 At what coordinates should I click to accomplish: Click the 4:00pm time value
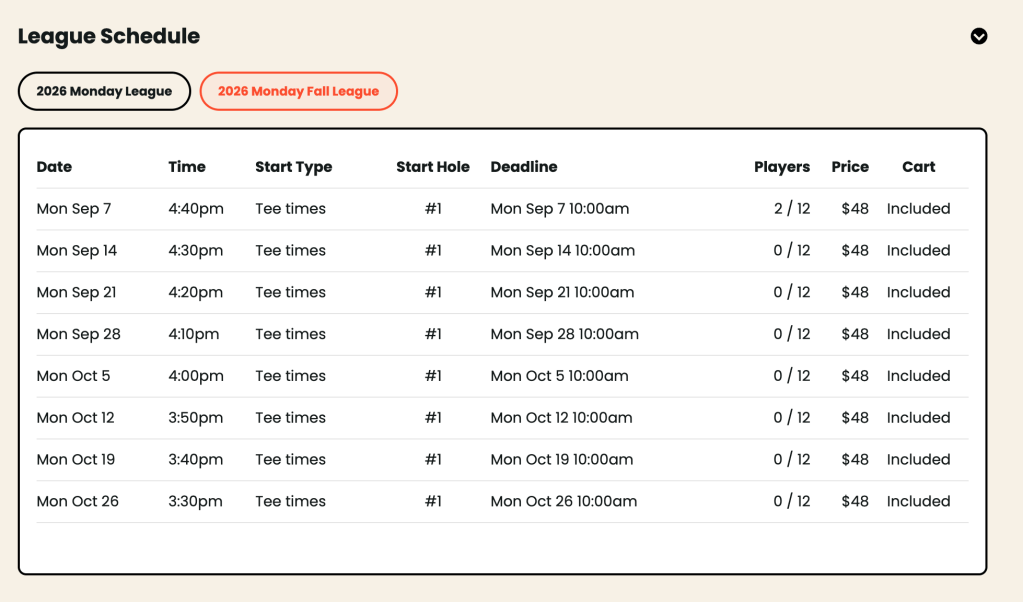(196, 376)
